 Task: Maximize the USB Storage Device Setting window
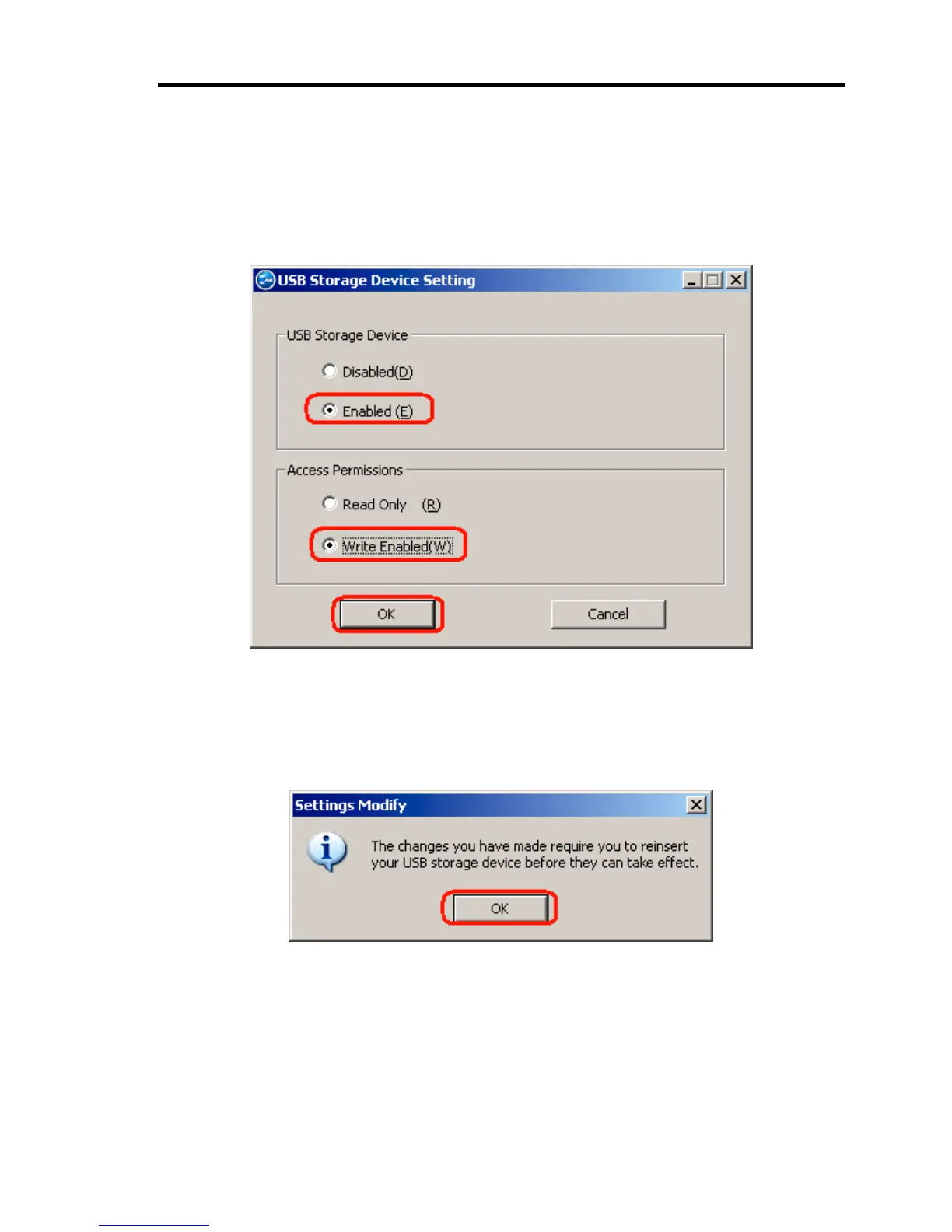(712, 280)
